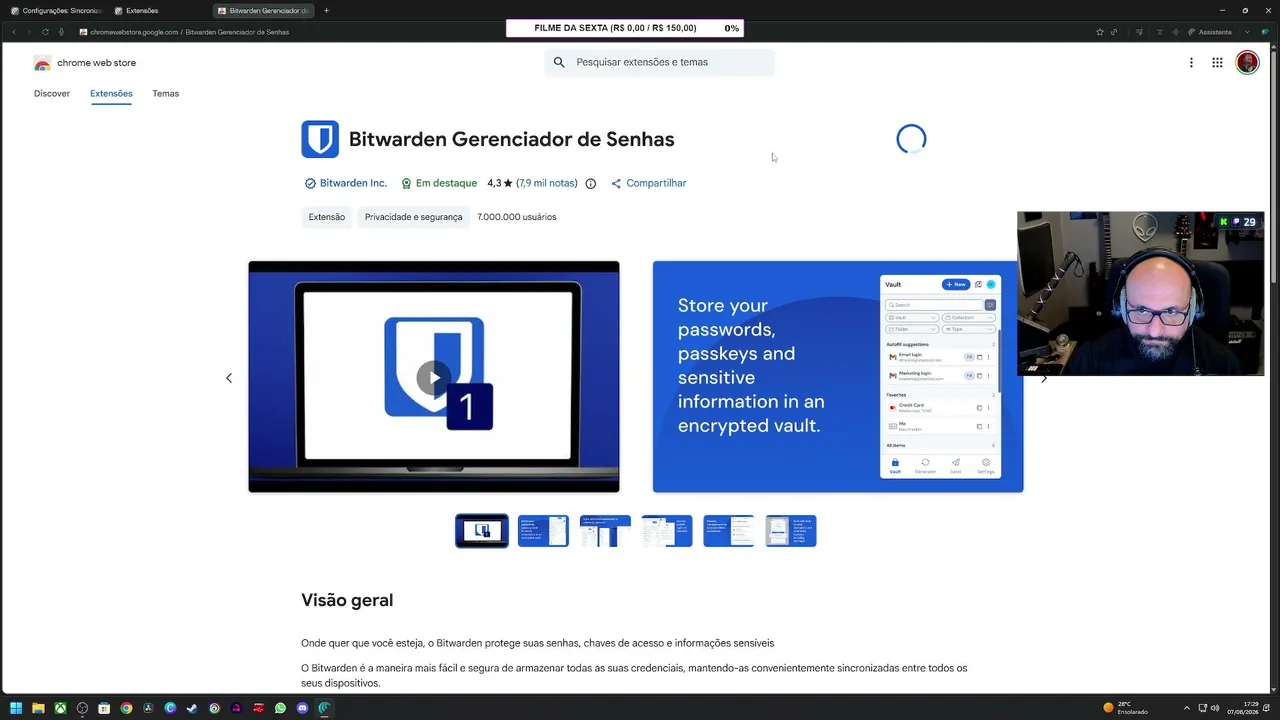Open the Assistente button in the toolbar

click(x=1211, y=32)
